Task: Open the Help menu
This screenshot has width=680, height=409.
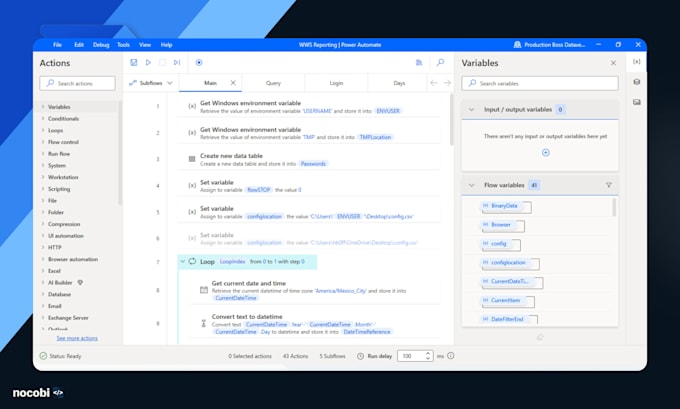Action: point(167,45)
